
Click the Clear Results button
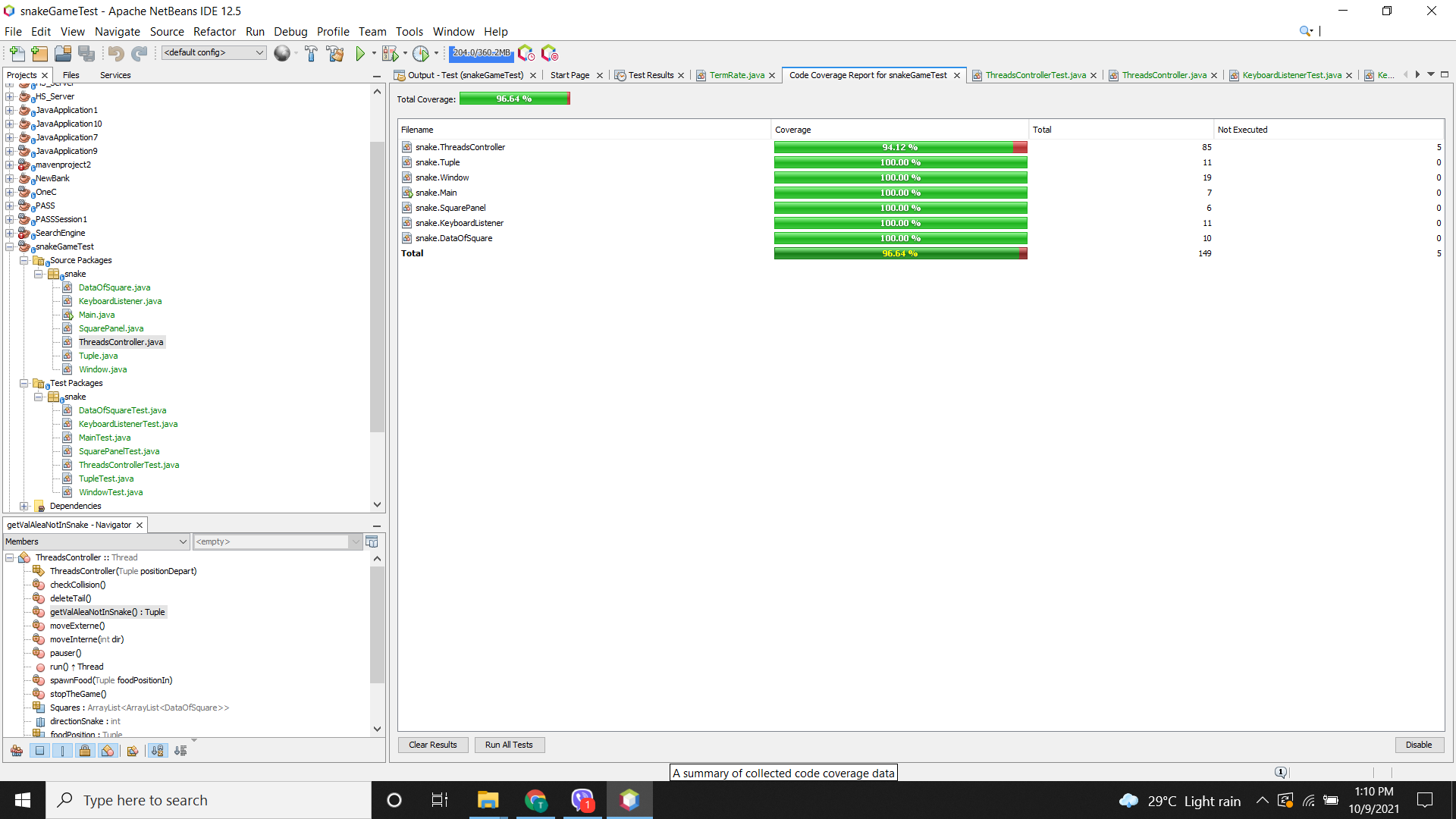433,745
